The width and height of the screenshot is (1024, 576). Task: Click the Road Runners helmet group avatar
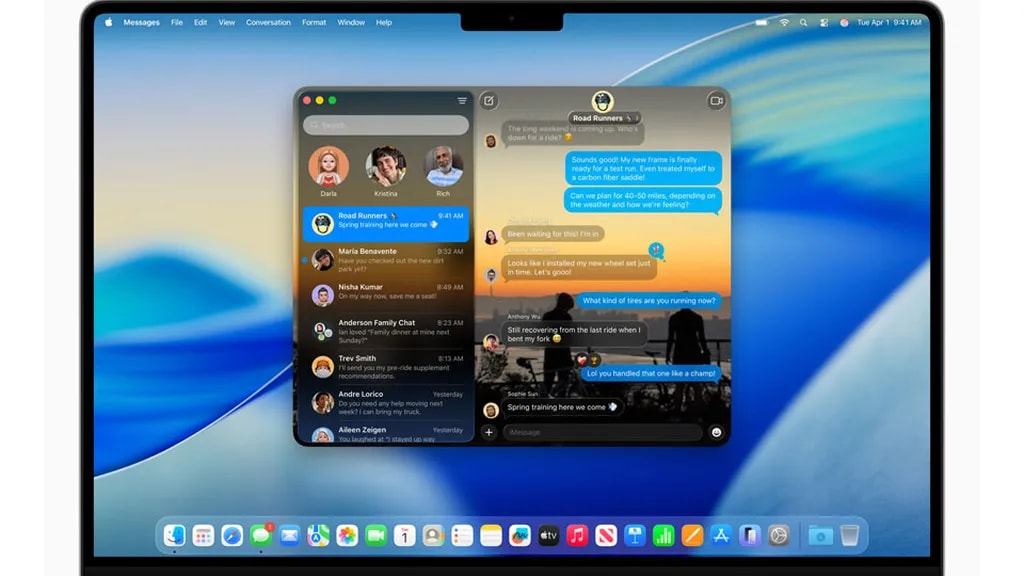[601, 100]
